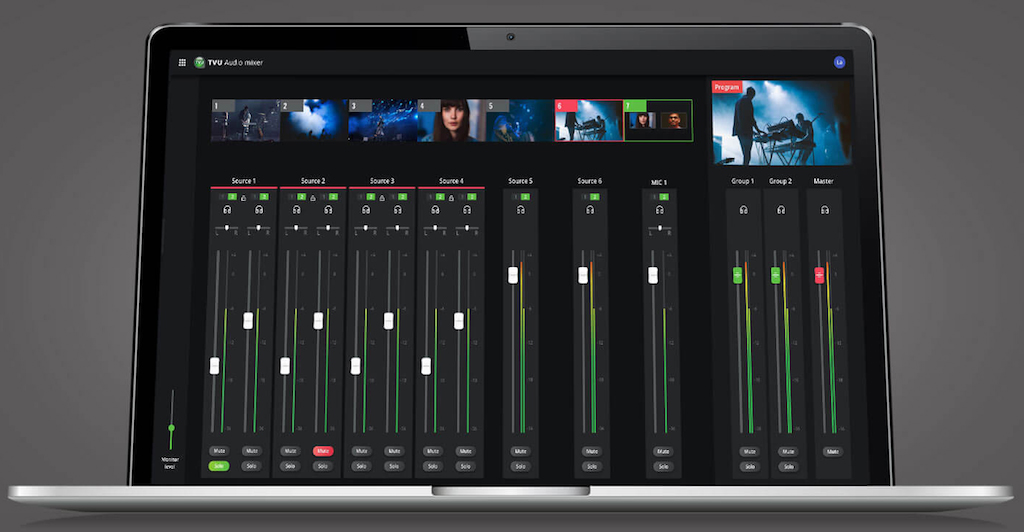Click the Source 5 channel label
The width and height of the screenshot is (1024, 532).
click(520, 181)
